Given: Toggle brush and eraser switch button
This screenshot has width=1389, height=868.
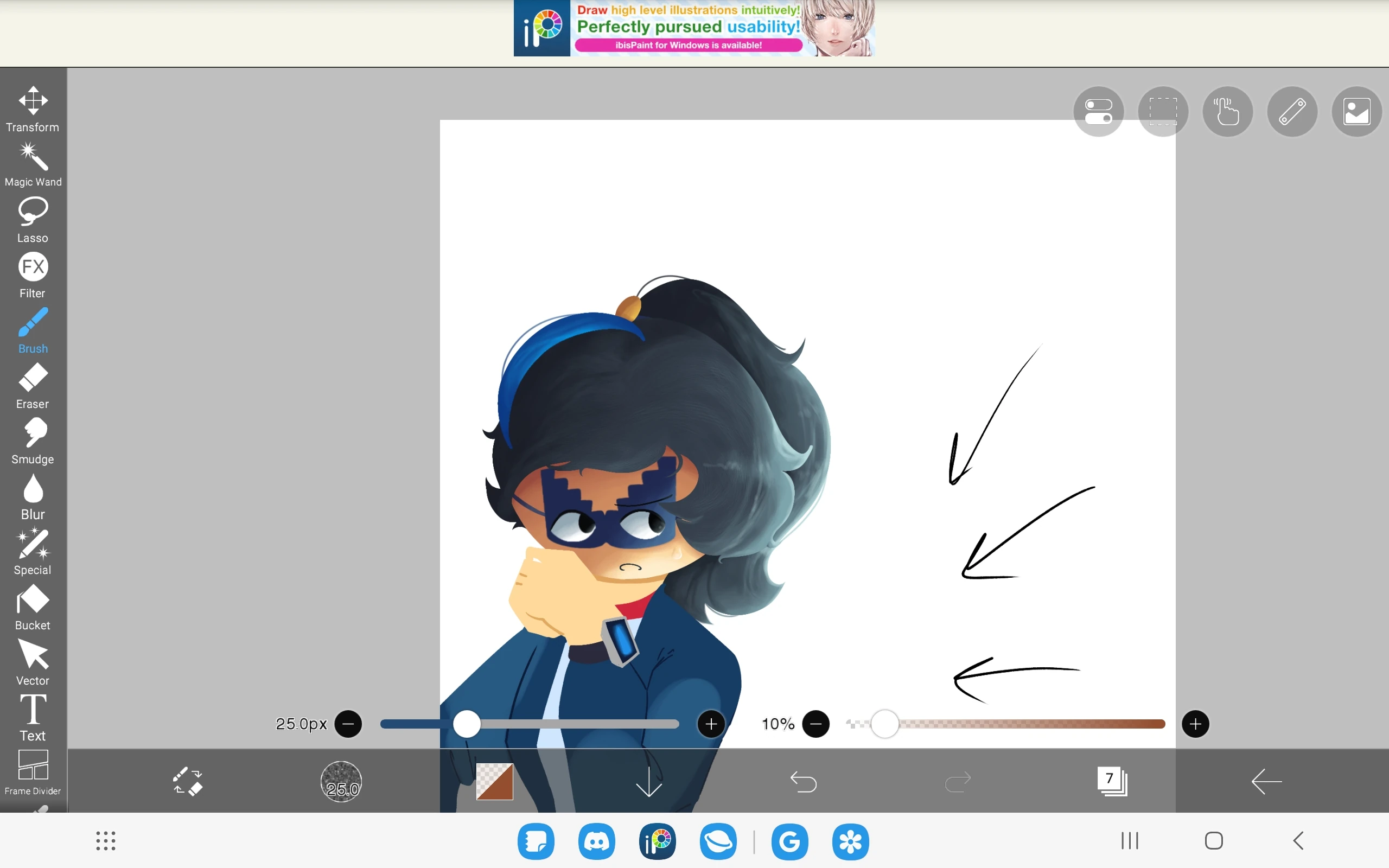Looking at the screenshot, I should [187, 781].
